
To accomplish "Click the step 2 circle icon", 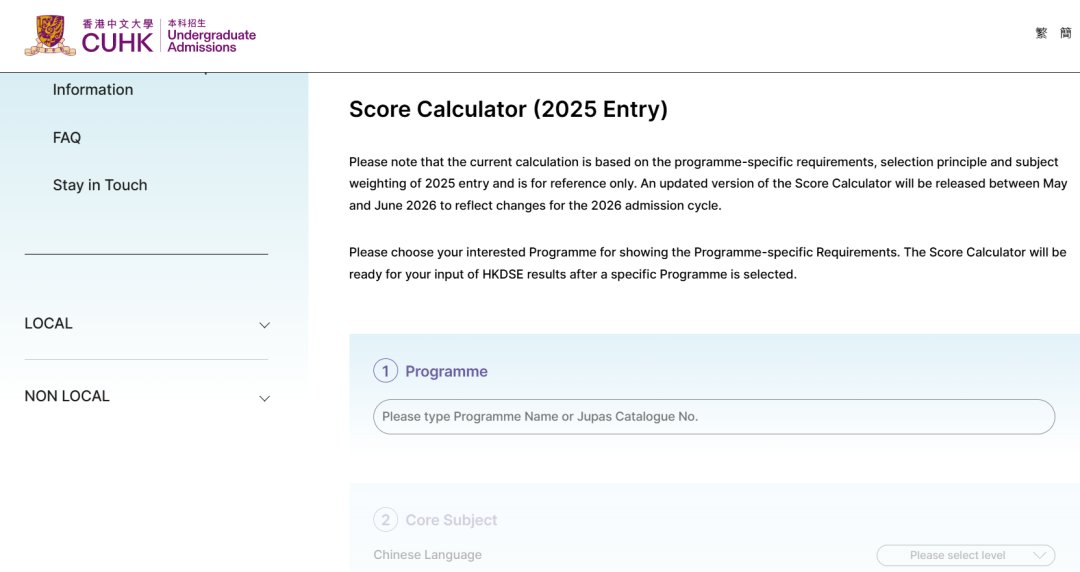I will pyautogui.click(x=386, y=520).
